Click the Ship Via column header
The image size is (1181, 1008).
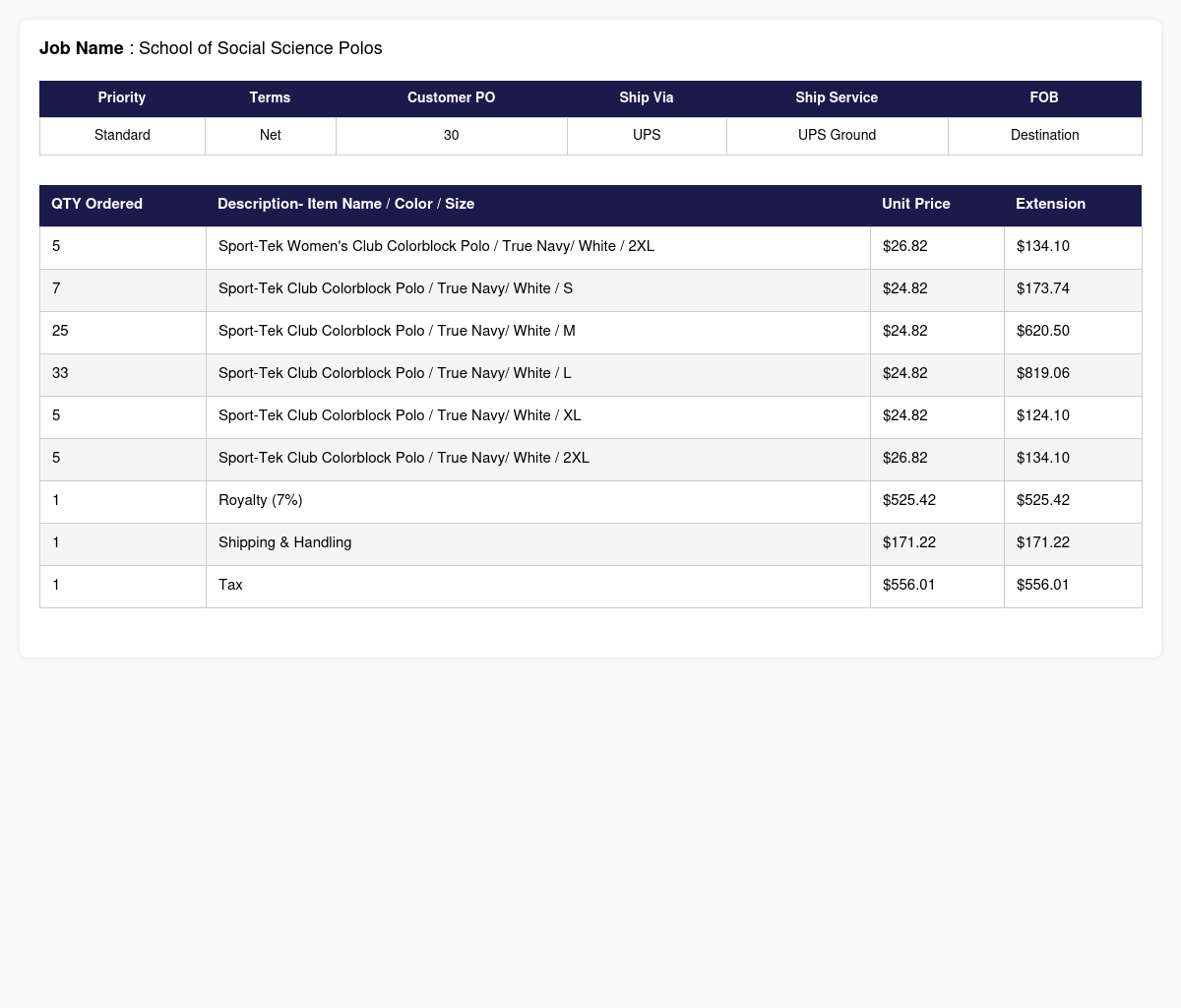pos(647,98)
